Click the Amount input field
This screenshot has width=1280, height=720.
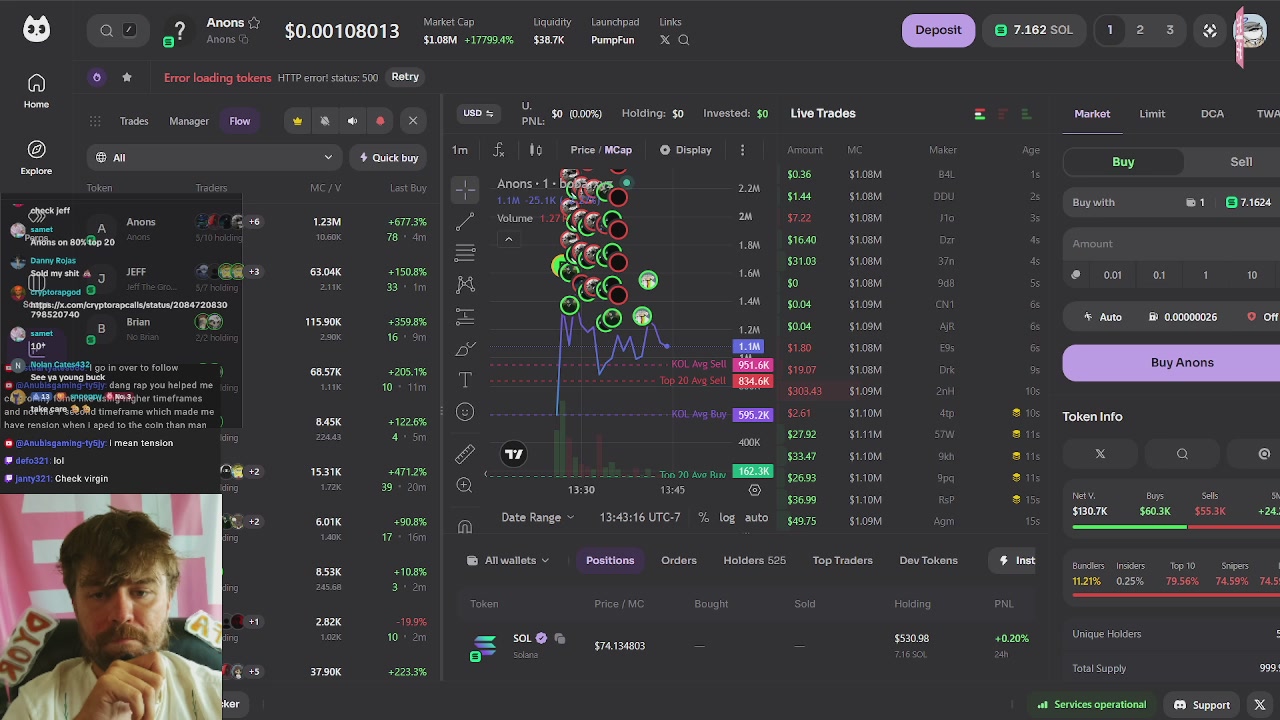pos(1172,244)
